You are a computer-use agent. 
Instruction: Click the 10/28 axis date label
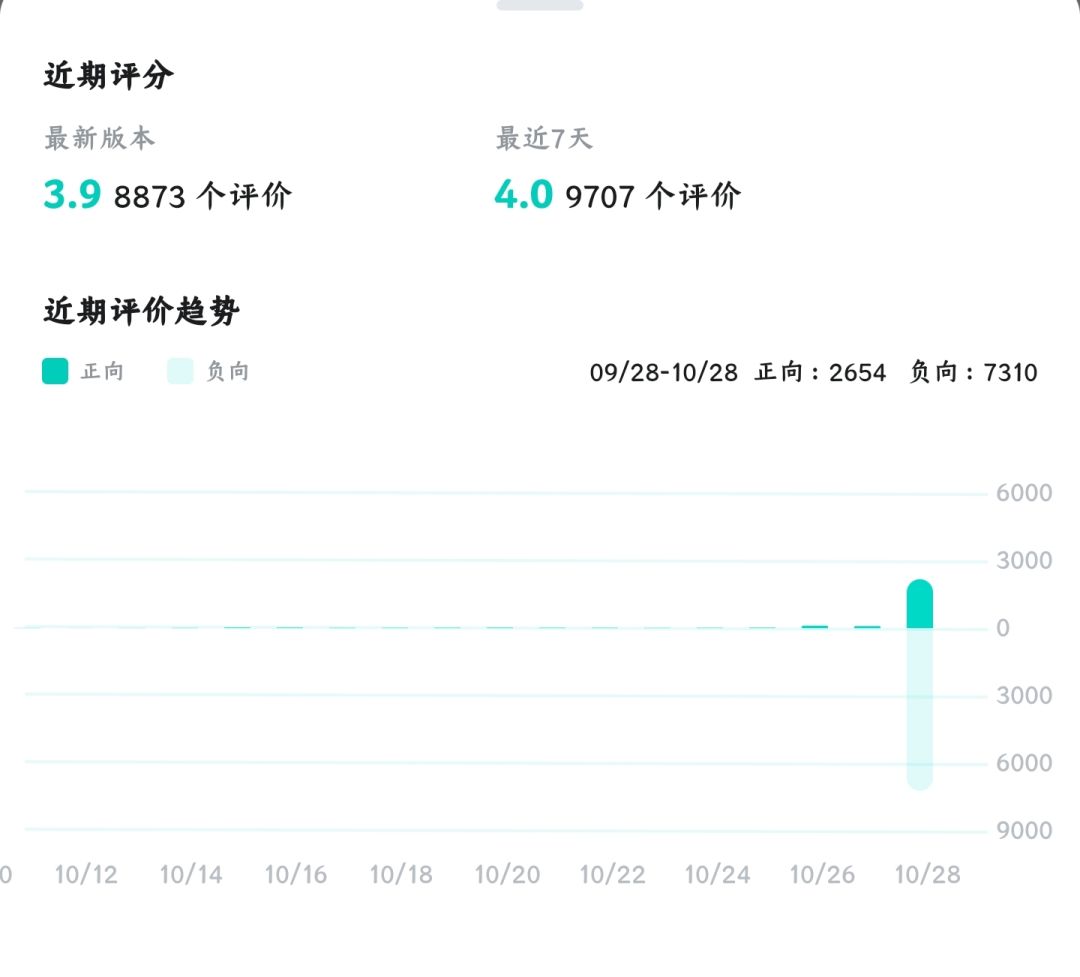(927, 874)
